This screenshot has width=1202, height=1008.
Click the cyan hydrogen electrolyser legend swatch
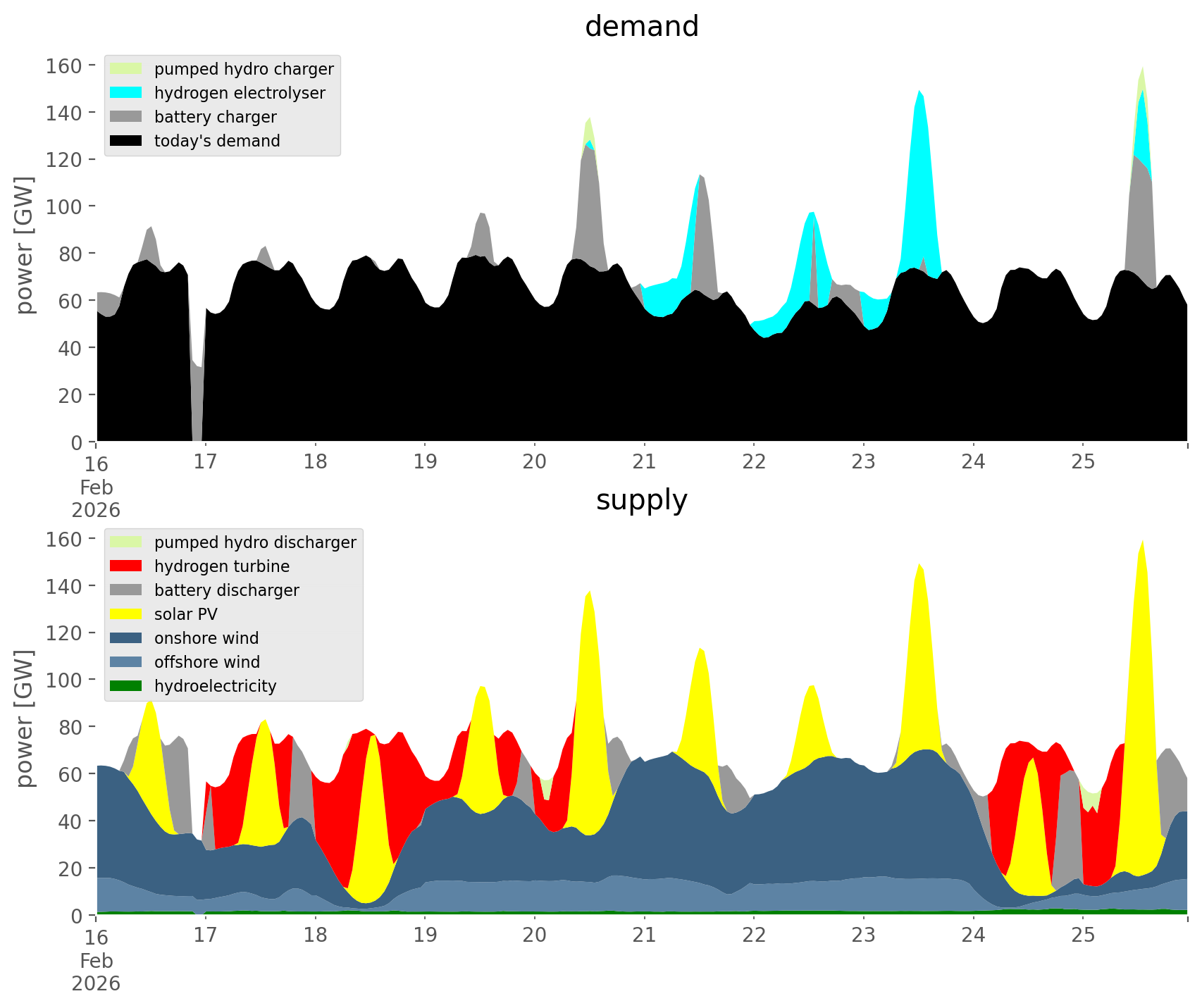[126, 93]
